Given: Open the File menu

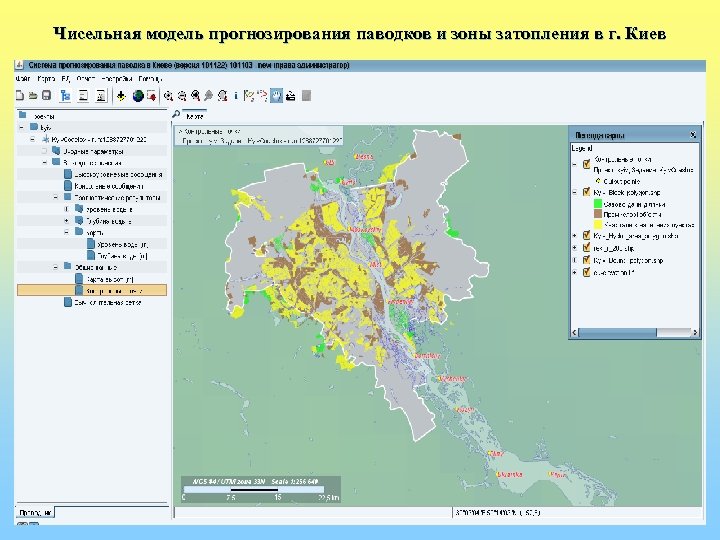Looking at the screenshot, I should click(x=23, y=78).
